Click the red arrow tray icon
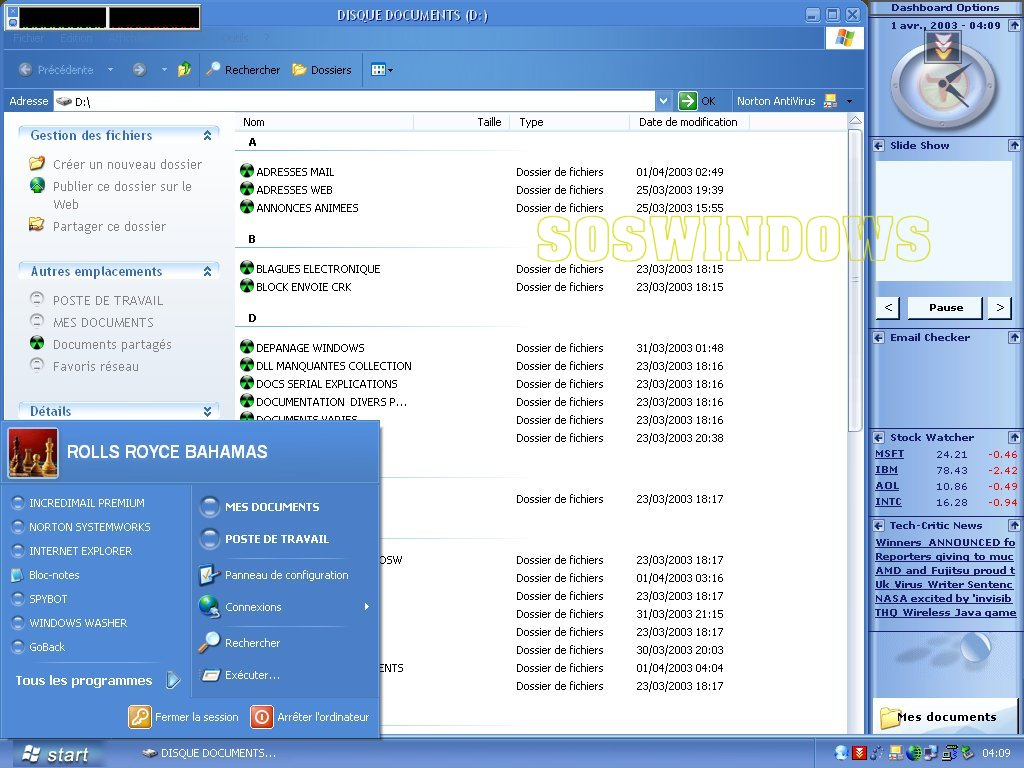 859,753
